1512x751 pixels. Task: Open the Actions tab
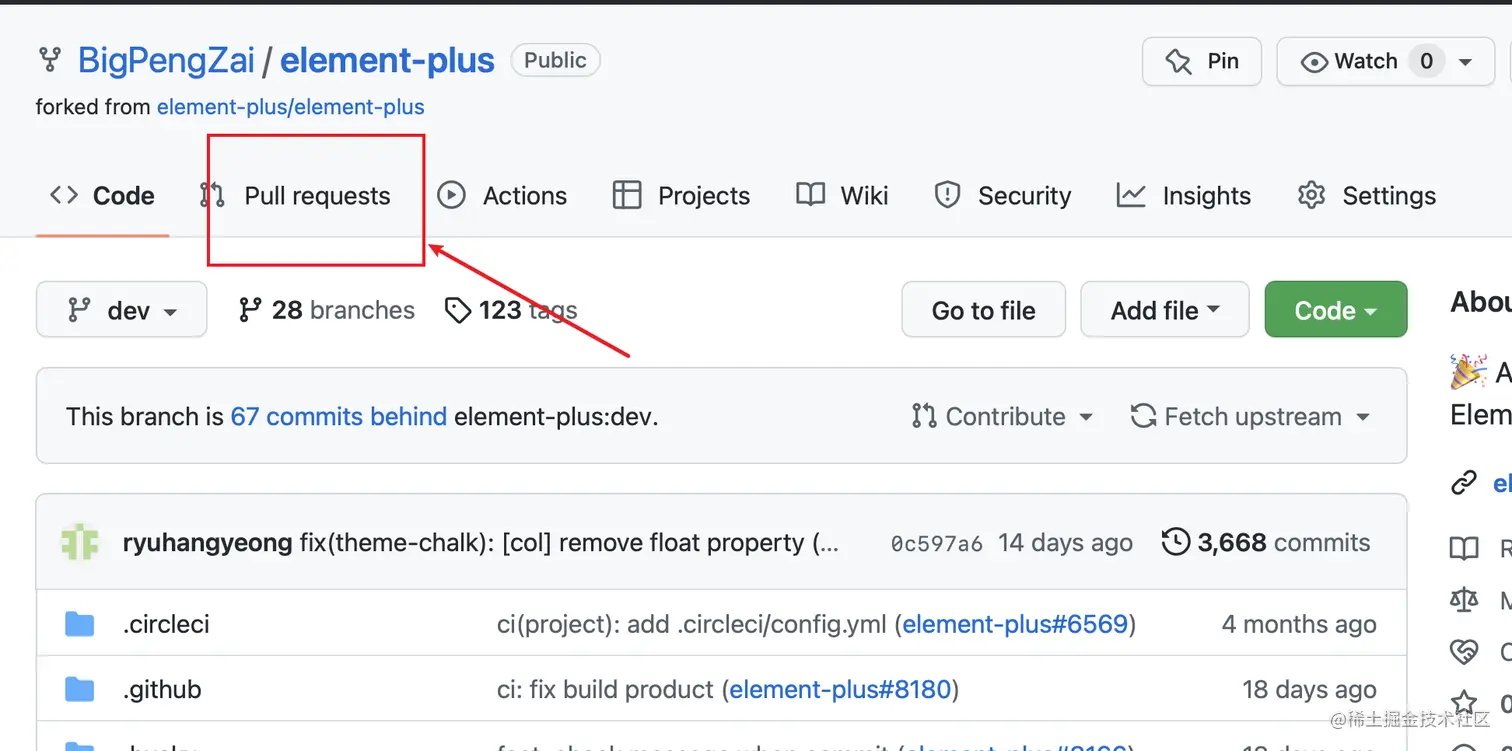(503, 196)
